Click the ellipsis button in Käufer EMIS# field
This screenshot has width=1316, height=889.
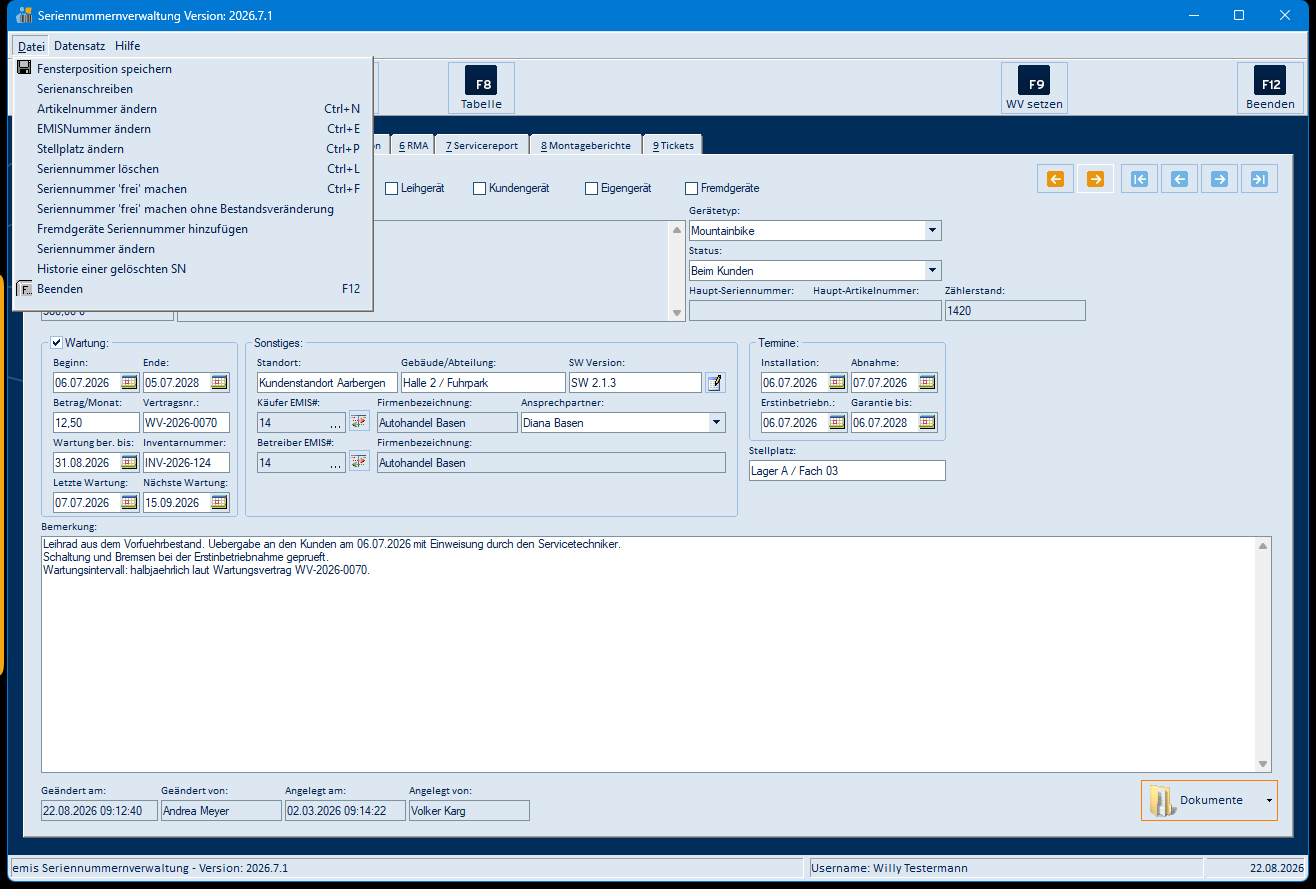click(x=335, y=423)
